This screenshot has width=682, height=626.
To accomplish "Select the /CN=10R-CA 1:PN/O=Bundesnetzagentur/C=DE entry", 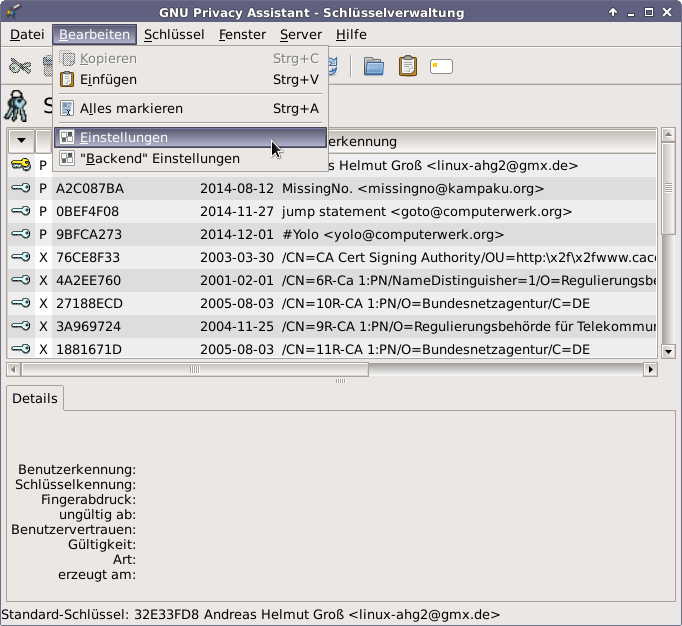I will pyautogui.click(x=436, y=304).
